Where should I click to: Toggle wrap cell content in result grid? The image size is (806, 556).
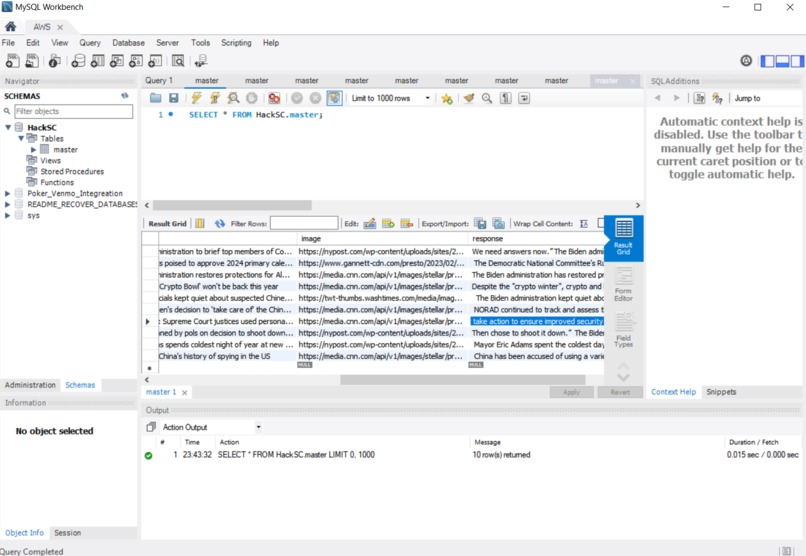point(583,224)
